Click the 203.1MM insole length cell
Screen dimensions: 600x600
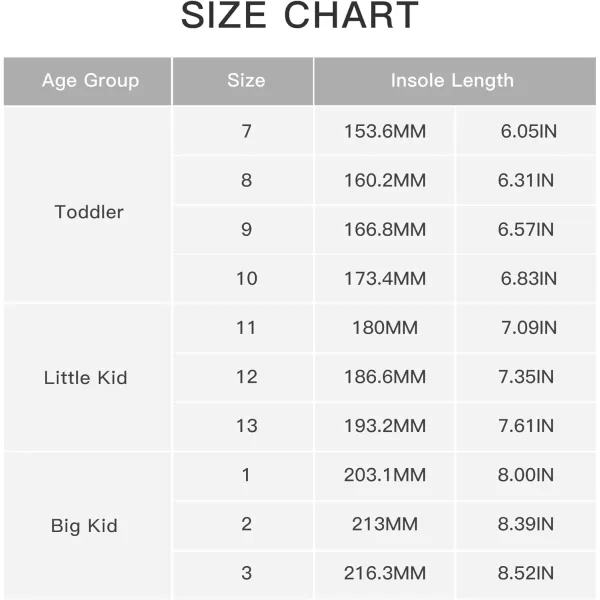point(385,475)
